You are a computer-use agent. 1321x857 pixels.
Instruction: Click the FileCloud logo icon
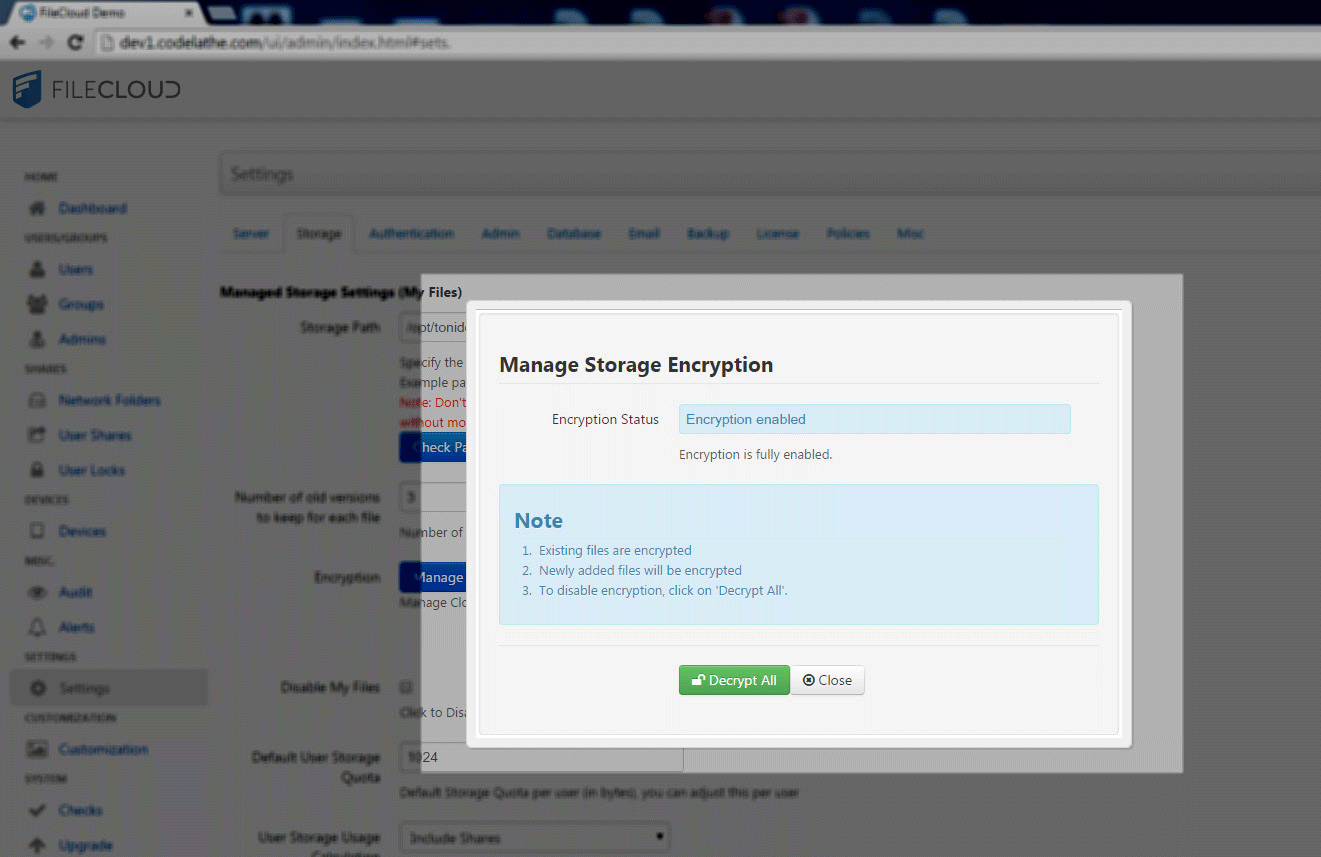[27, 89]
